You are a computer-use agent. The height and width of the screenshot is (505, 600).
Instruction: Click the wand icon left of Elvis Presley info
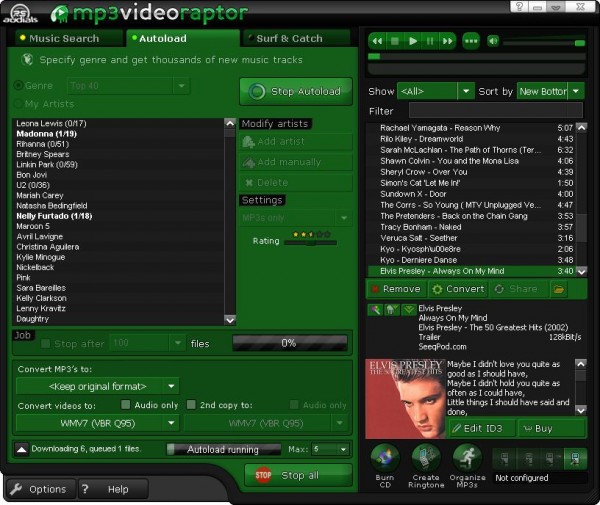pyautogui.click(x=375, y=310)
